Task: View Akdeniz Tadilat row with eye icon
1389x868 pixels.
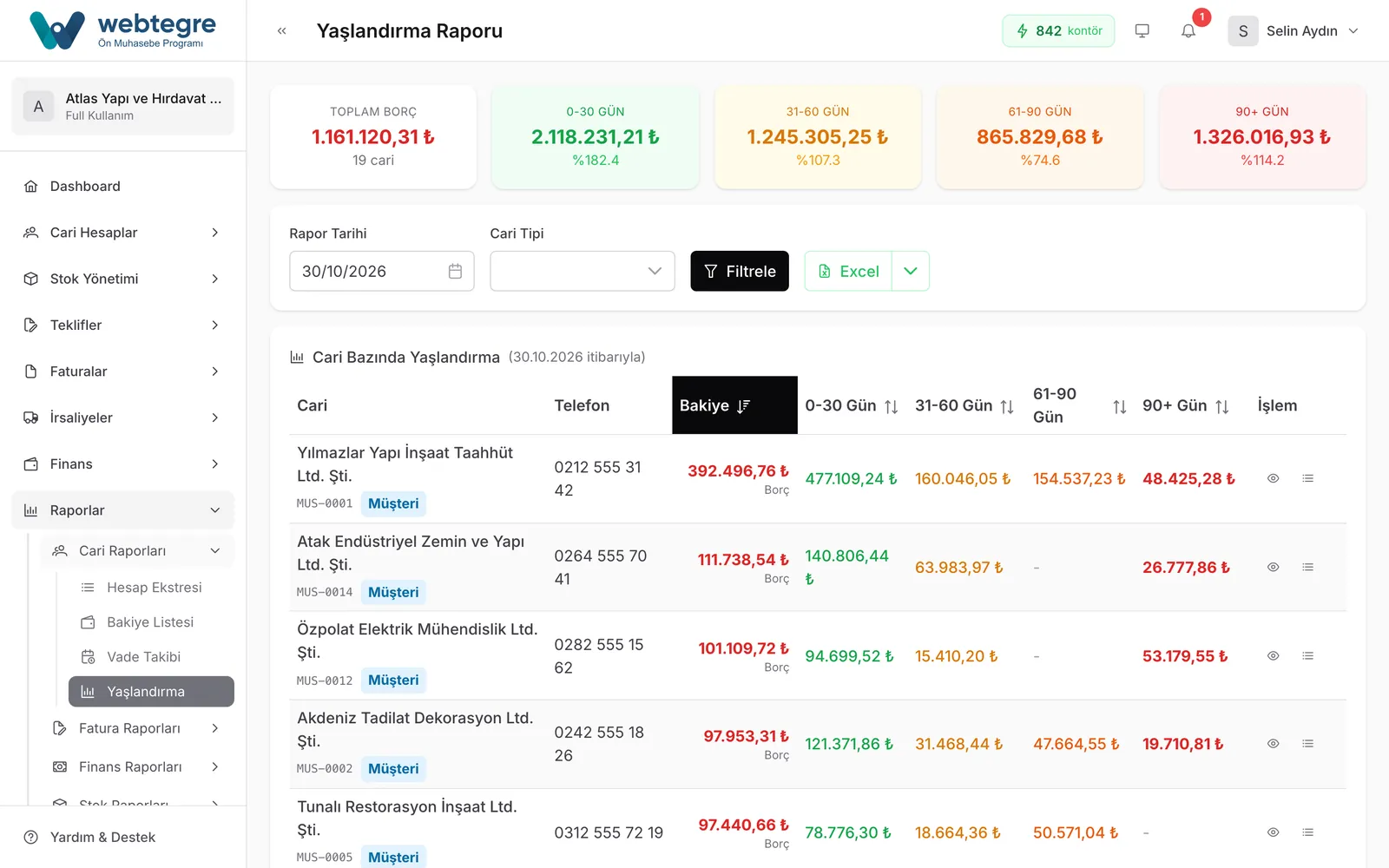Action: click(1273, 743)
